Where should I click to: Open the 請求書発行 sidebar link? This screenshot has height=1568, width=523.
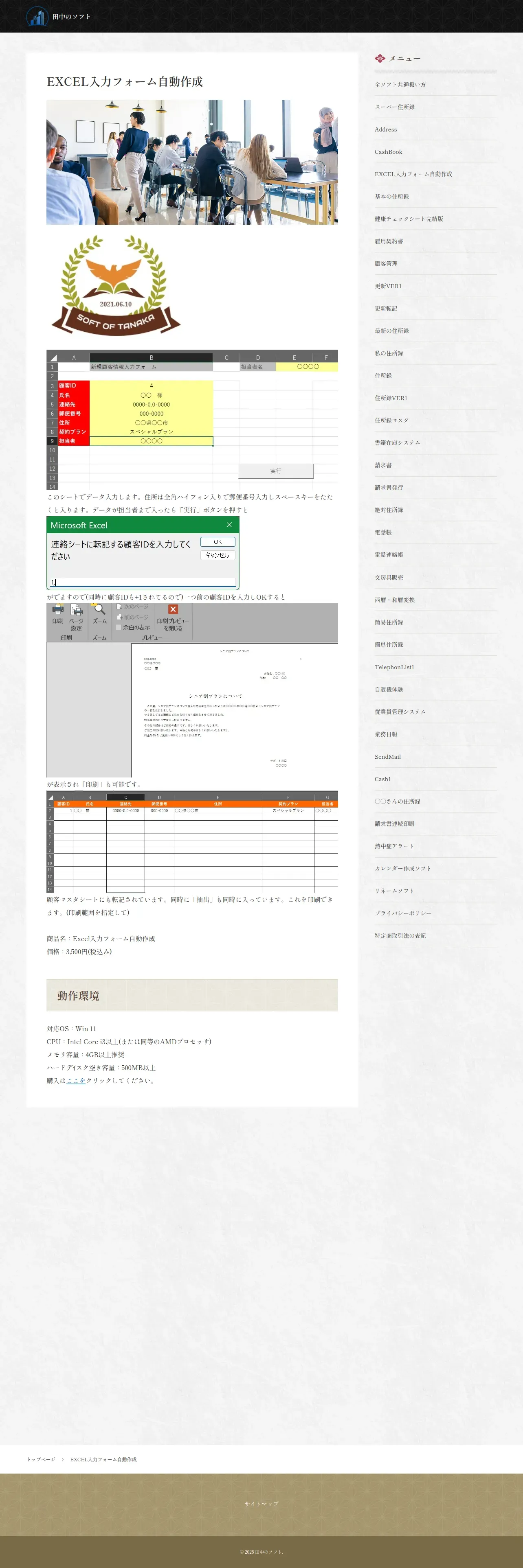click(x=389, y=488)
